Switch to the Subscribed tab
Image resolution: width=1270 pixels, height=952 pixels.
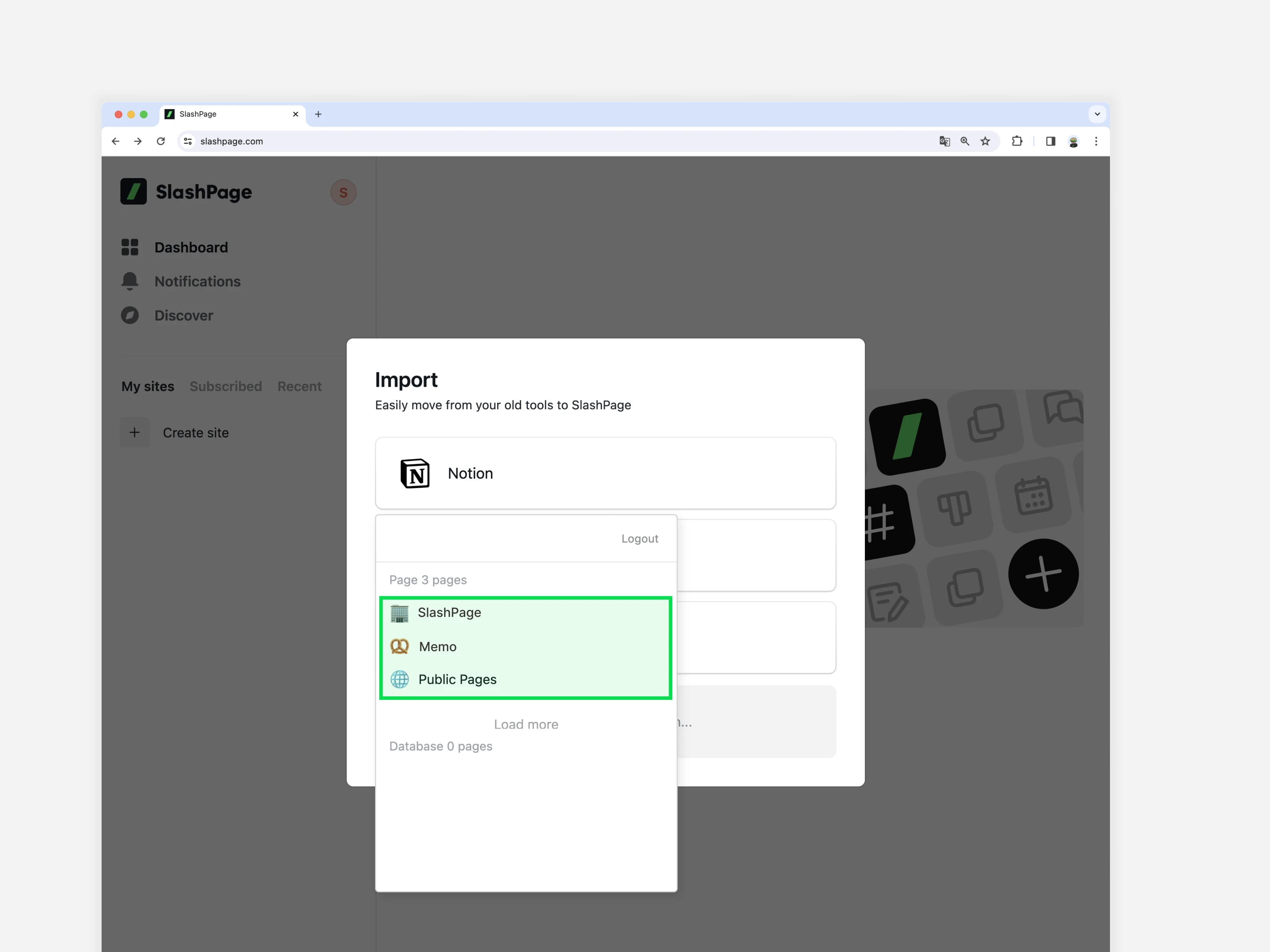226,386
